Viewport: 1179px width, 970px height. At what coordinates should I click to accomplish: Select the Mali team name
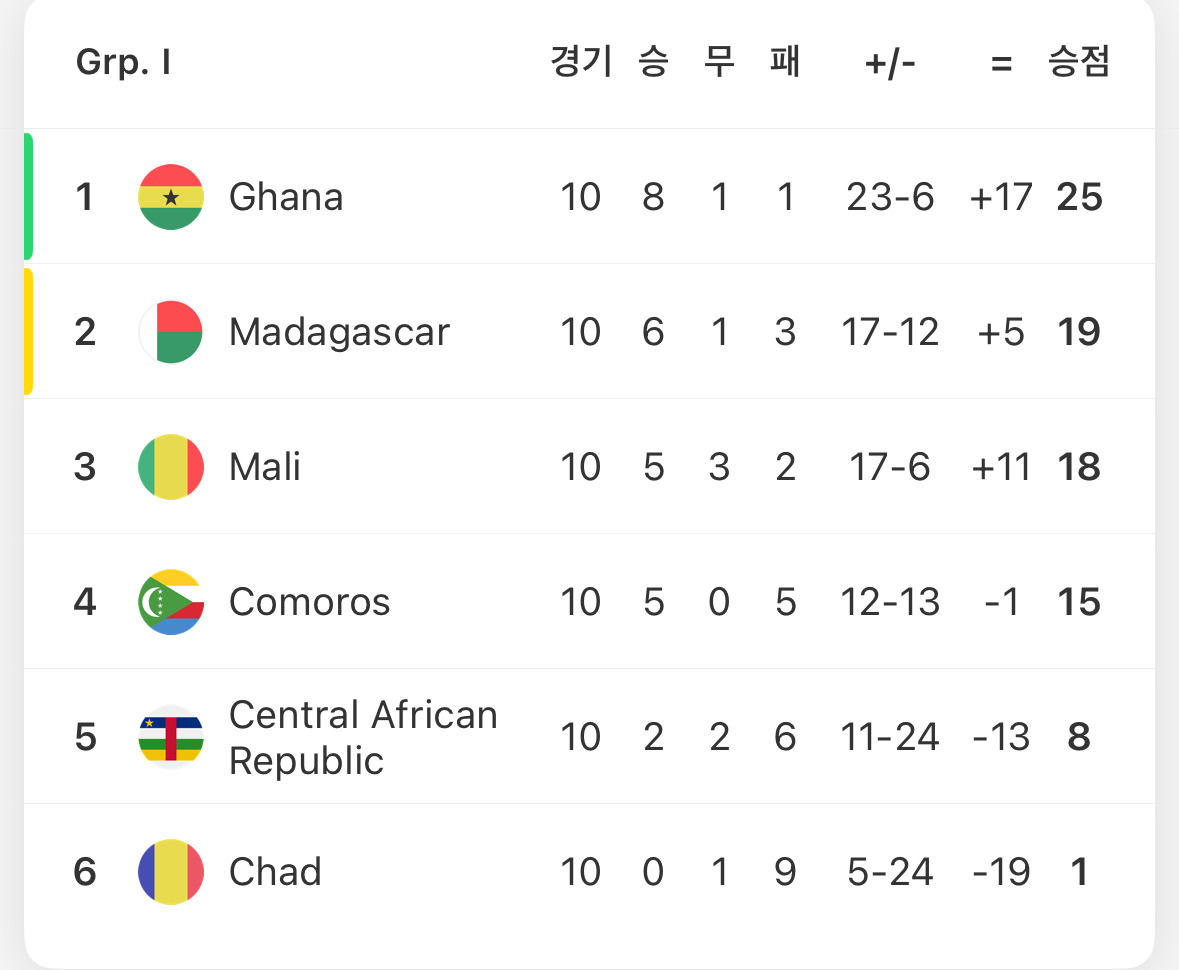(x=265, y=467)
